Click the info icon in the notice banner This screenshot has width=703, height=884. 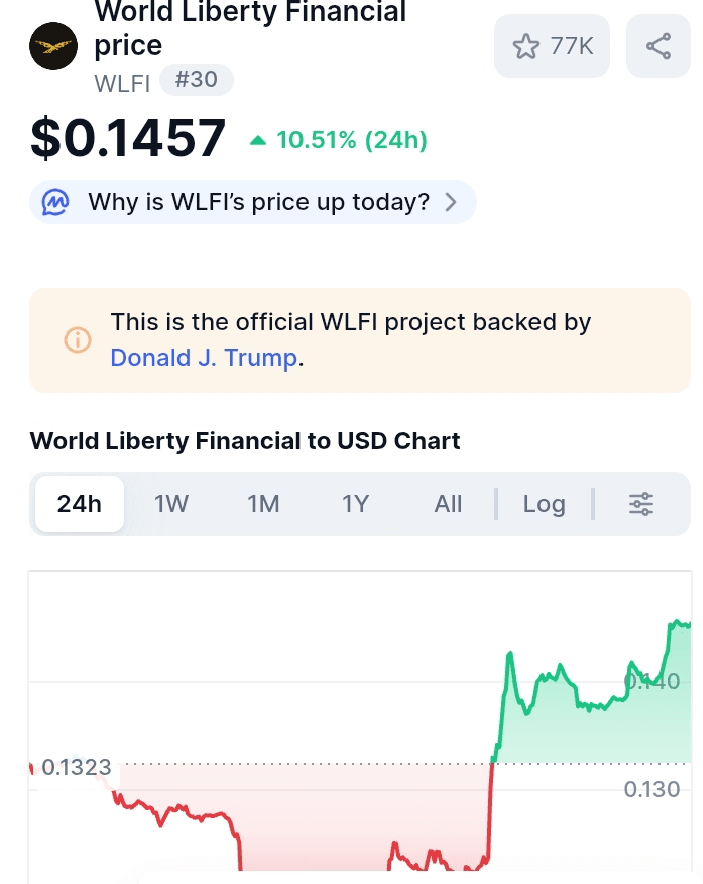point(78,340)
